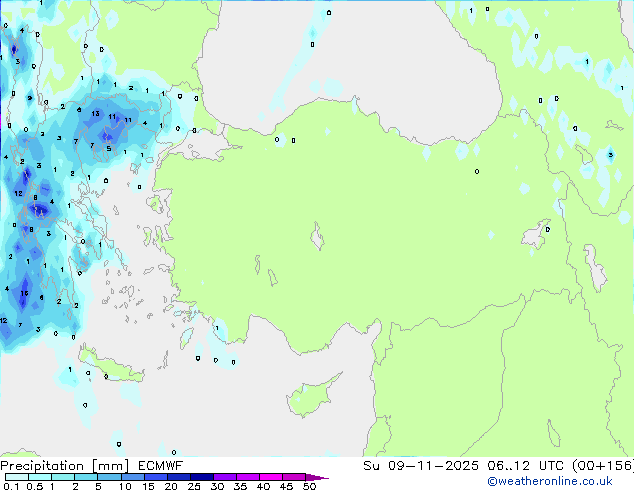Screen dimensions: 634x490
Task: Click the '30' legend scale label
Action: (x=217, y=486)
